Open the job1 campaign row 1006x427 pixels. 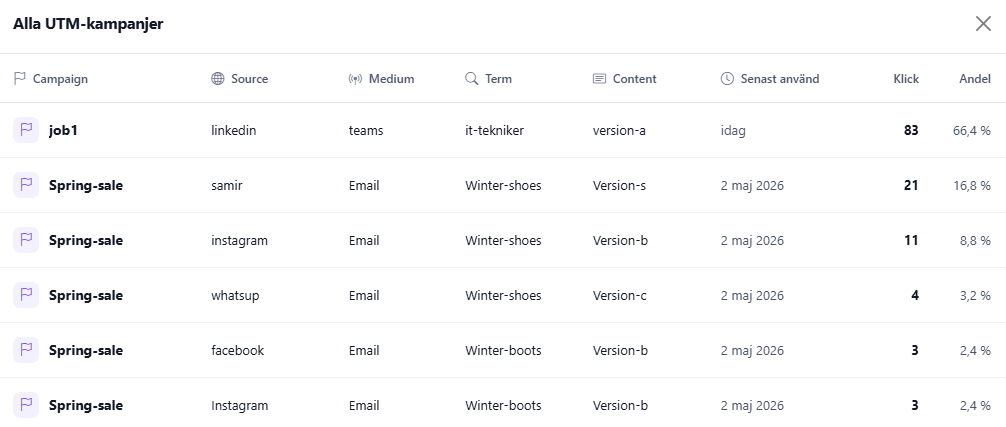503,130
